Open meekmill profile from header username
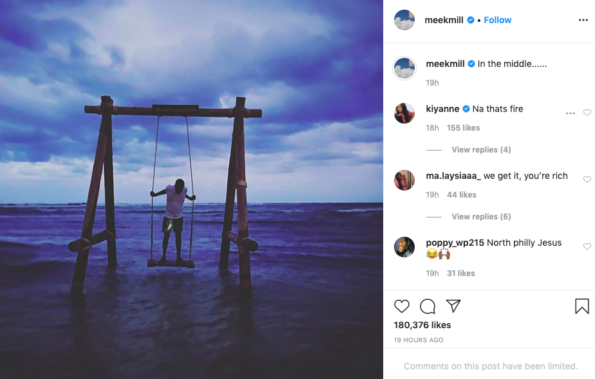The width and height of the screenshot is (595, 379). (444, 20)
